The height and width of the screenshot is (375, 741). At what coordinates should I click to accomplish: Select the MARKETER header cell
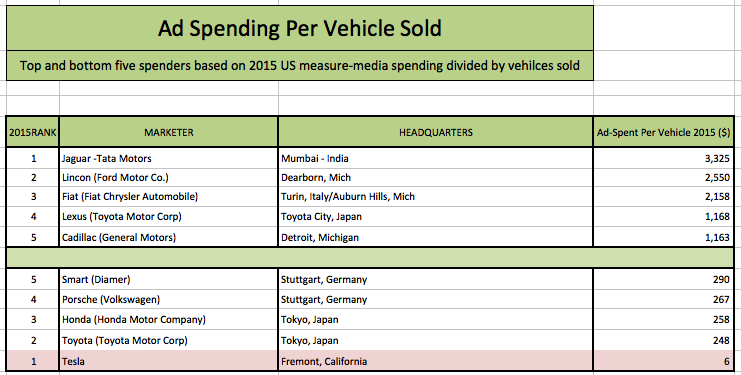169,132
